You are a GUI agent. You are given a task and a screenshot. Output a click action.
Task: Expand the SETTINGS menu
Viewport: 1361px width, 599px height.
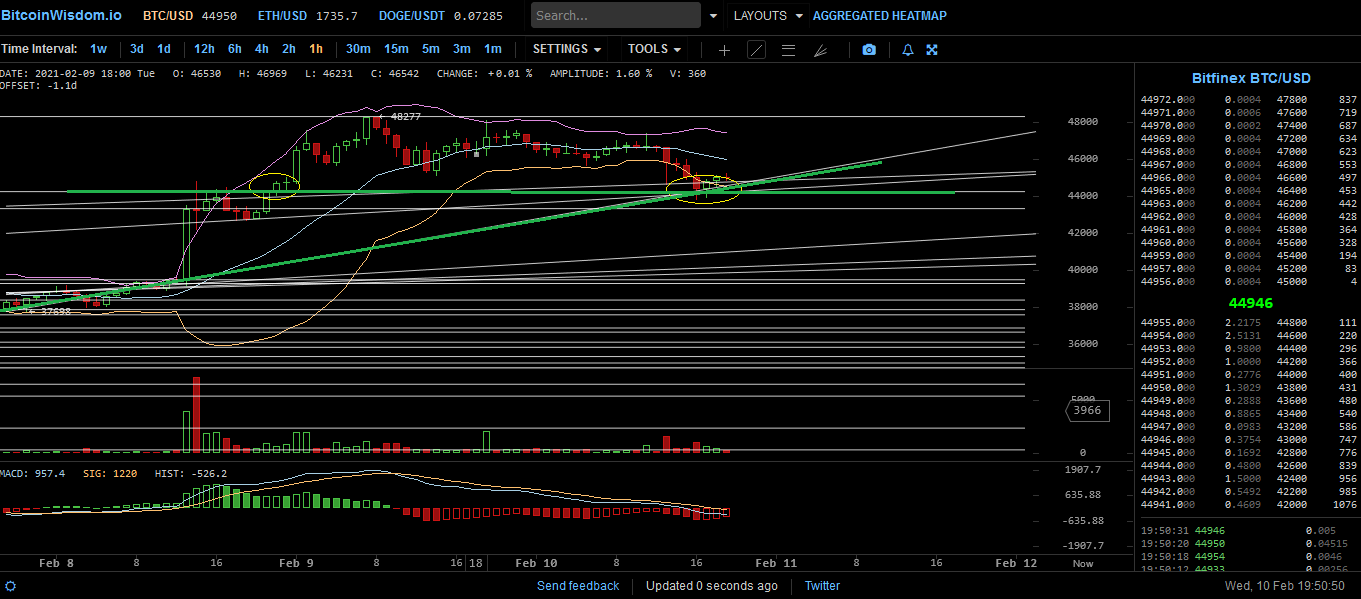click(567, 49)
